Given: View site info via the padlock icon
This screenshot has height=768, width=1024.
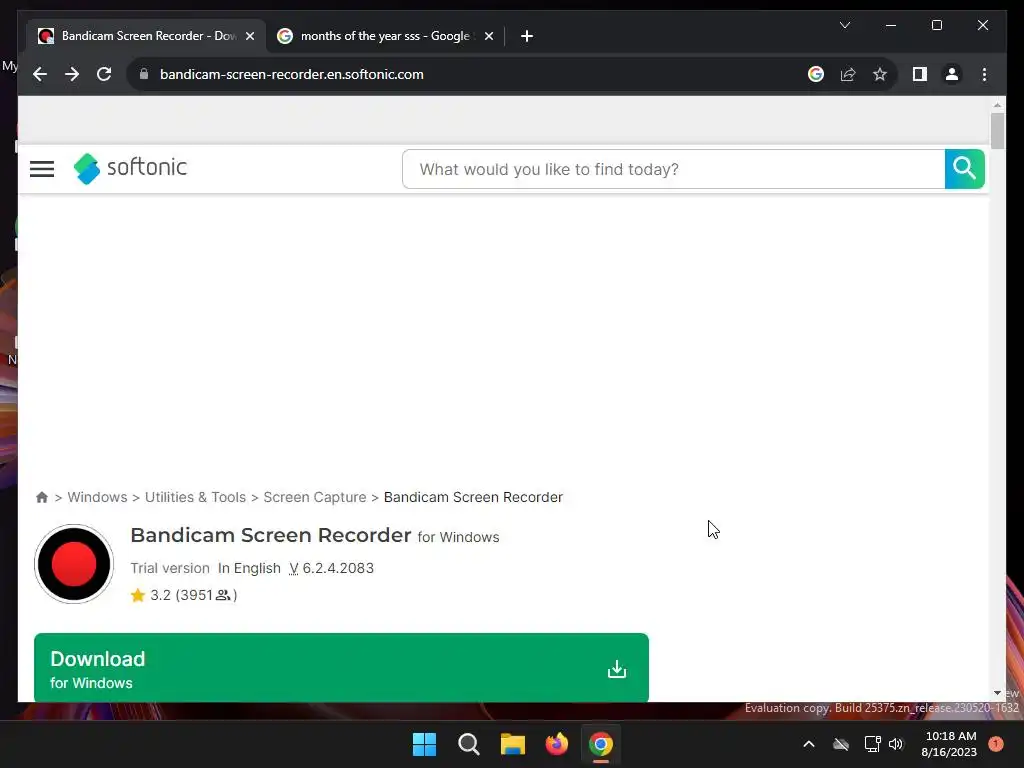Looking at the screenshot, I should click(x=144, y=74).
